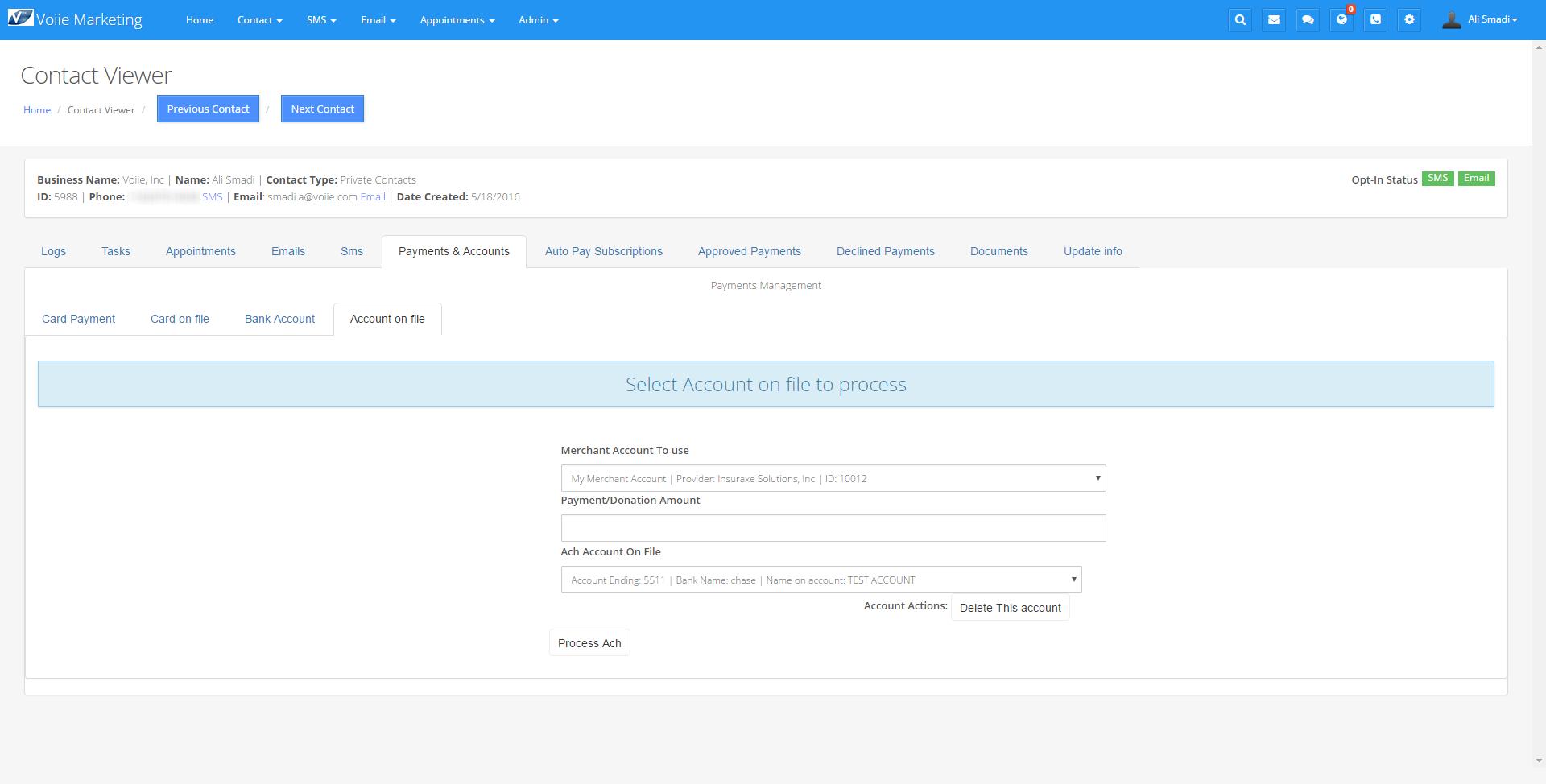Open the Ach Account On File dropdown

[x=821, y=580]
